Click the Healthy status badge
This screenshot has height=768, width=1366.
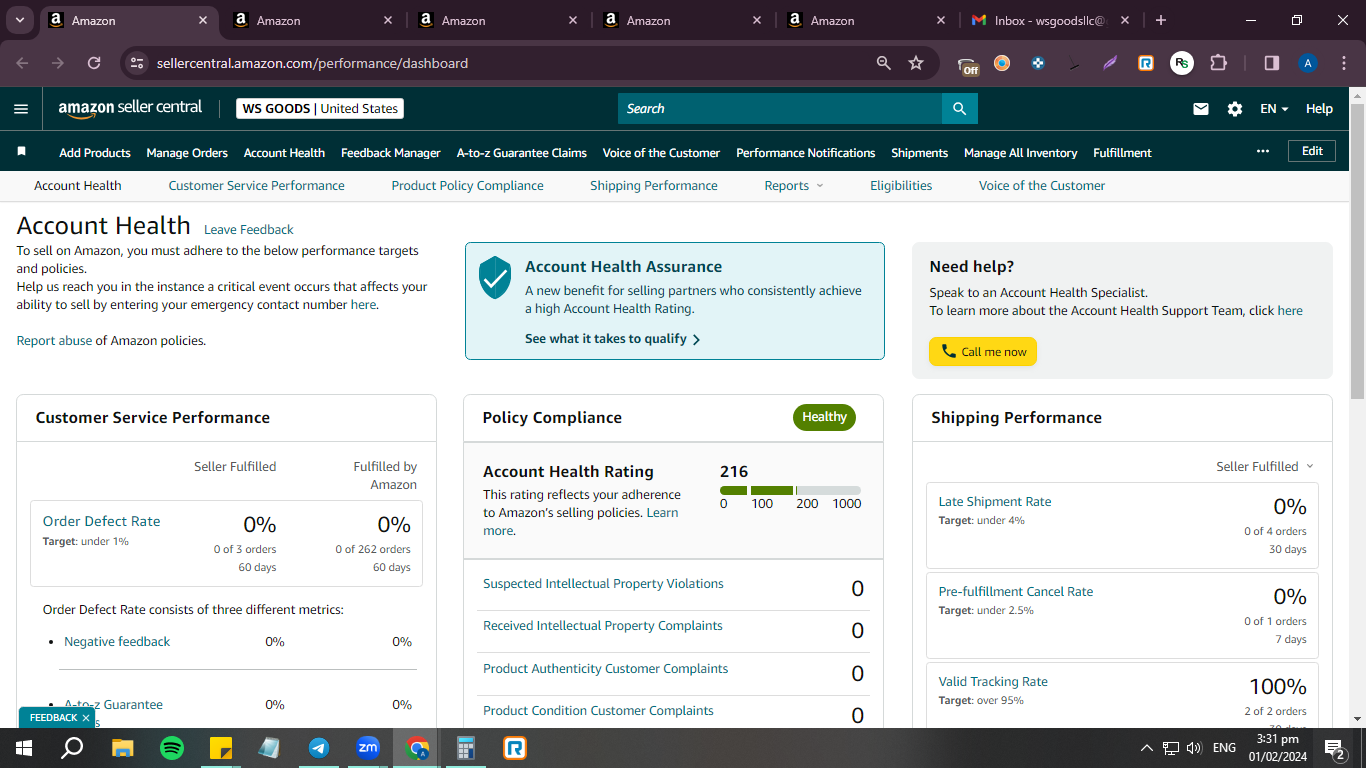click(824, 417)
